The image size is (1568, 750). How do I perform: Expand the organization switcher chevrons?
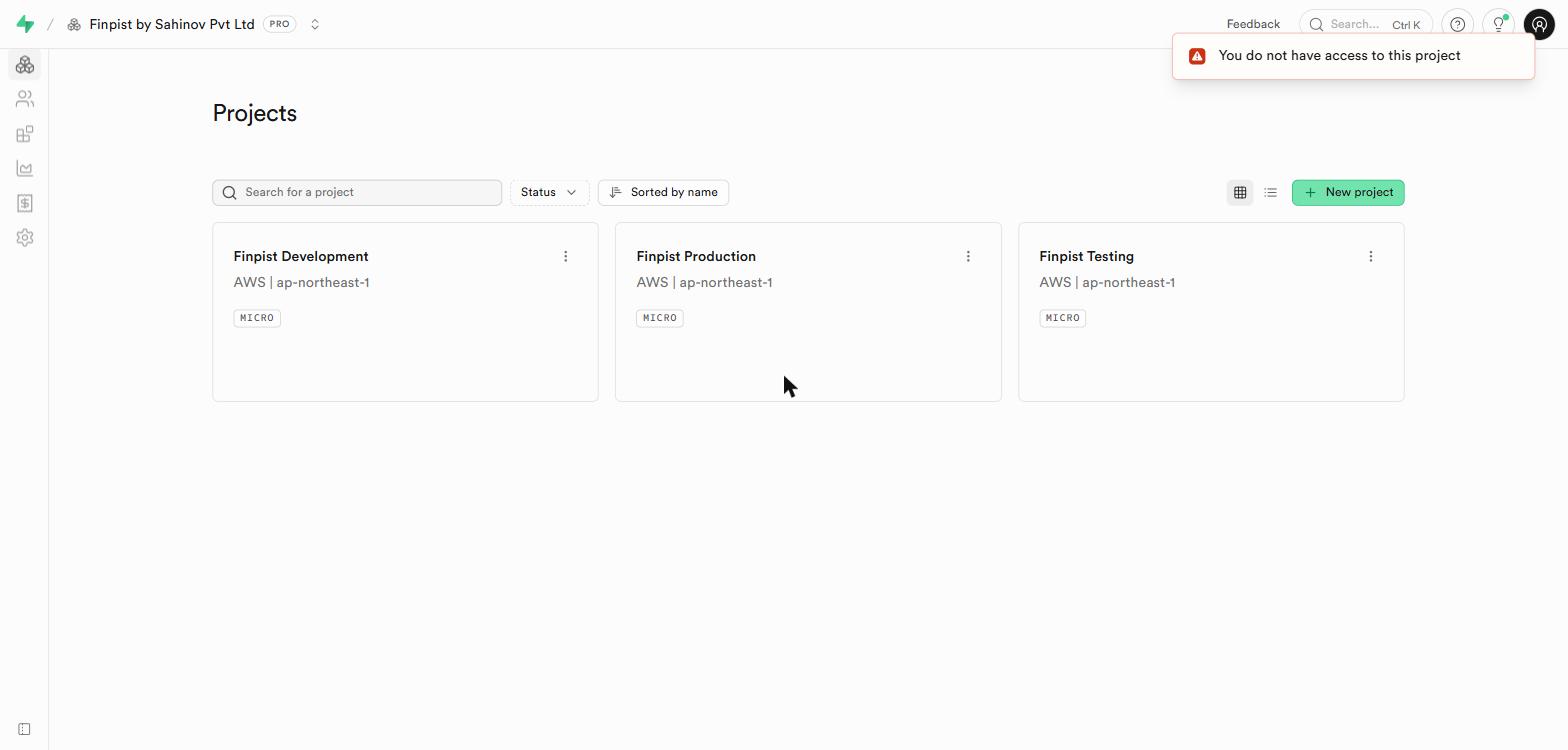point(315,24)
